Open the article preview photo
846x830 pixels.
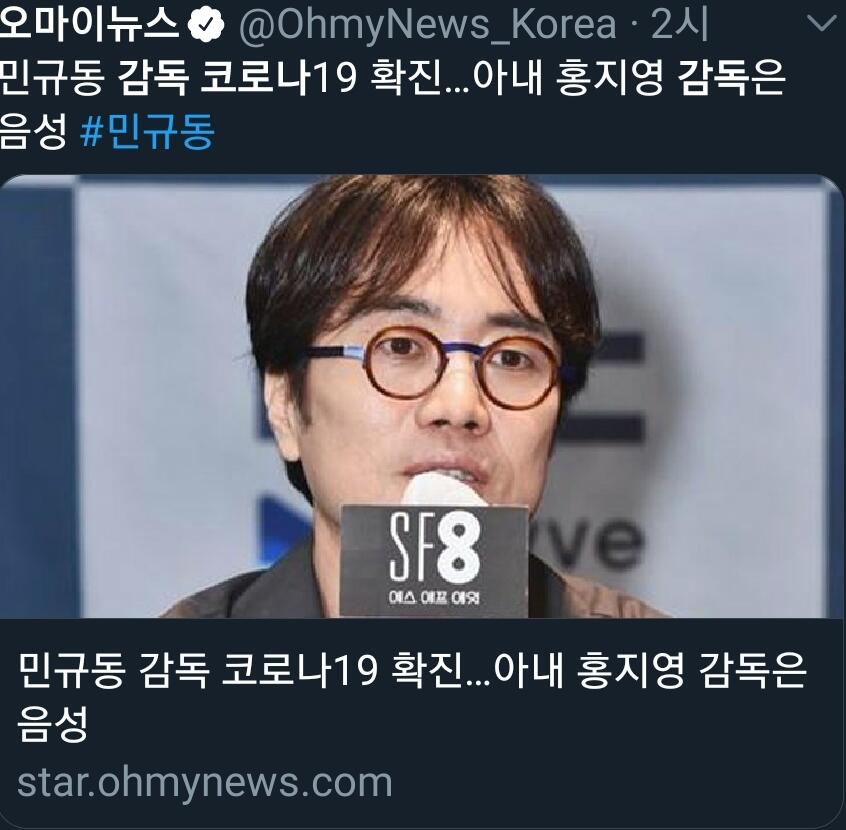(421, 397)
